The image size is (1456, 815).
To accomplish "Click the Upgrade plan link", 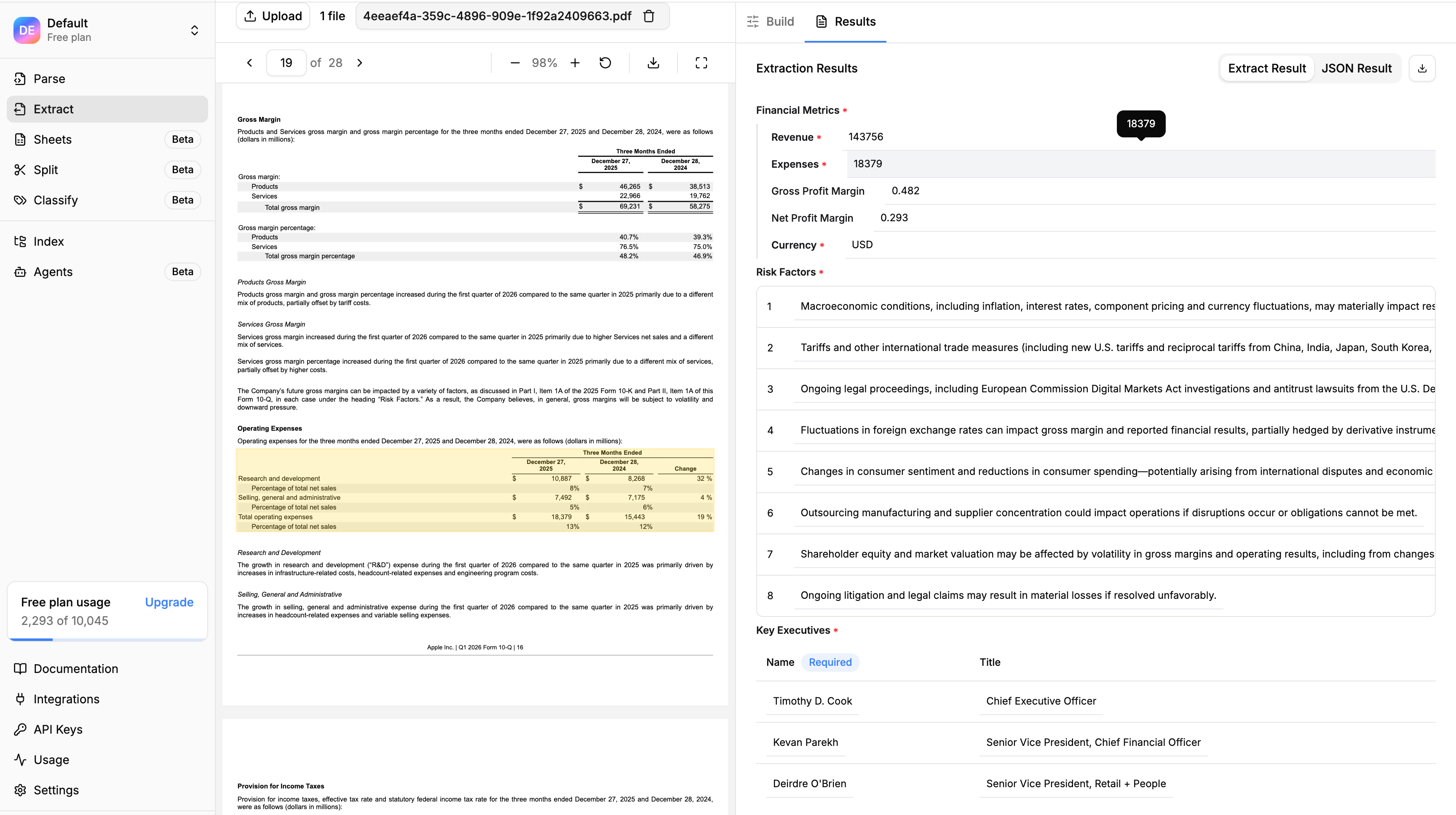I will 169,602.
